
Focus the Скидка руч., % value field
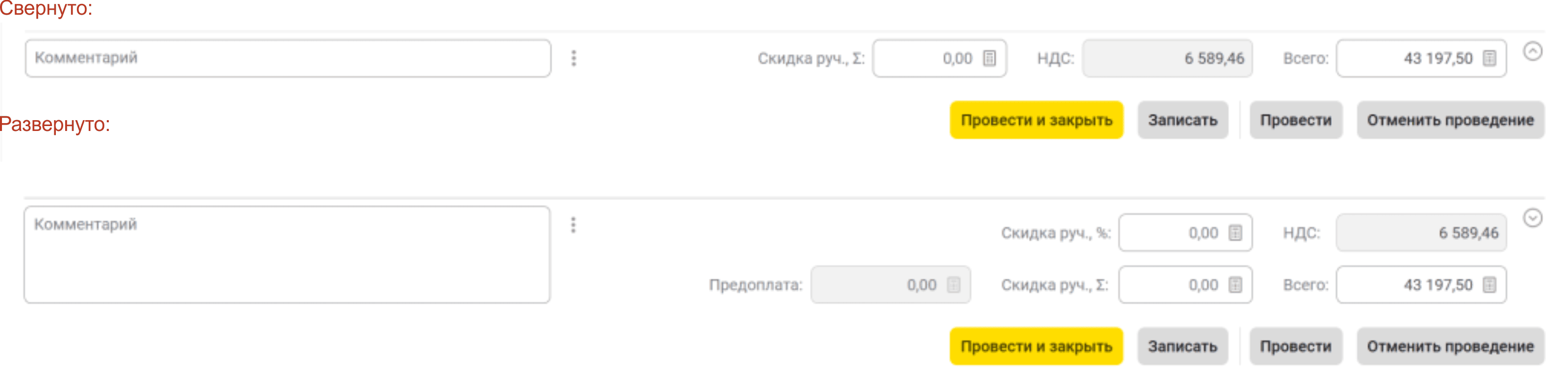(1172, 233)
